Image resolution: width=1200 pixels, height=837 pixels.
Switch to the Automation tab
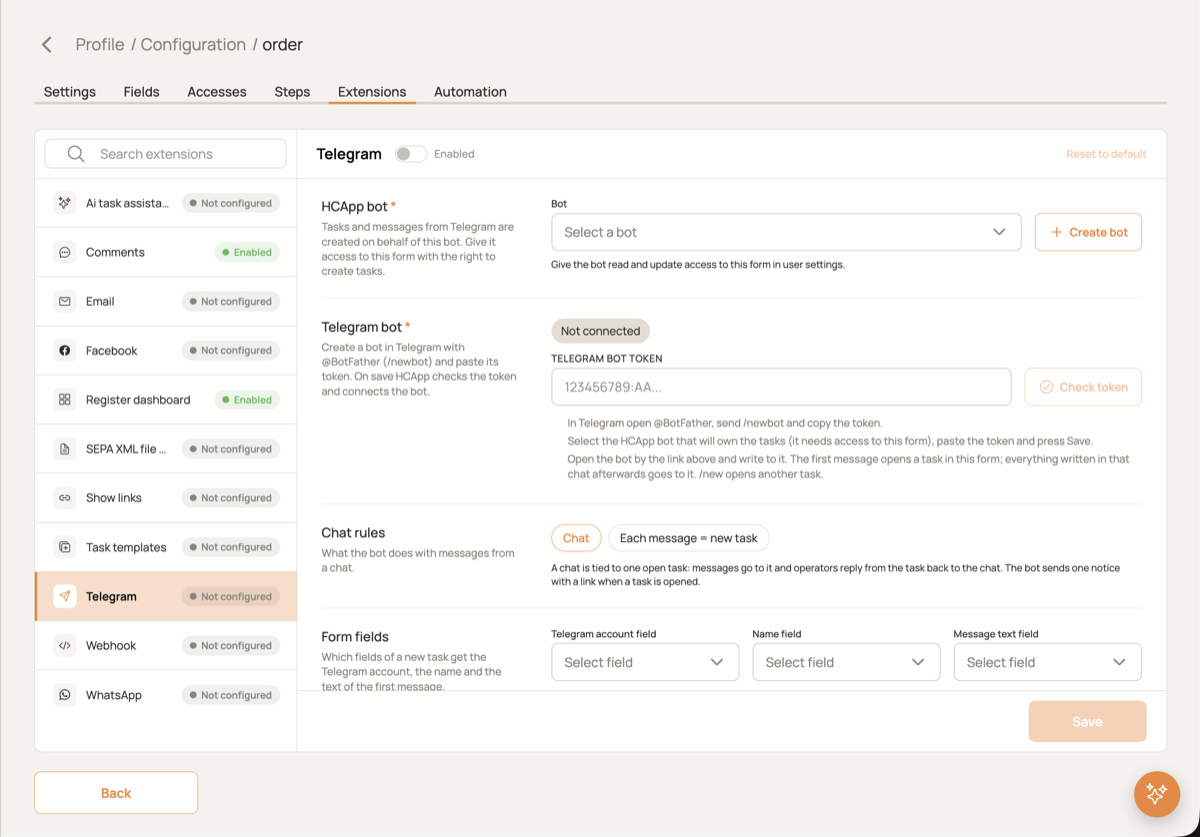[x=470, y=92]
